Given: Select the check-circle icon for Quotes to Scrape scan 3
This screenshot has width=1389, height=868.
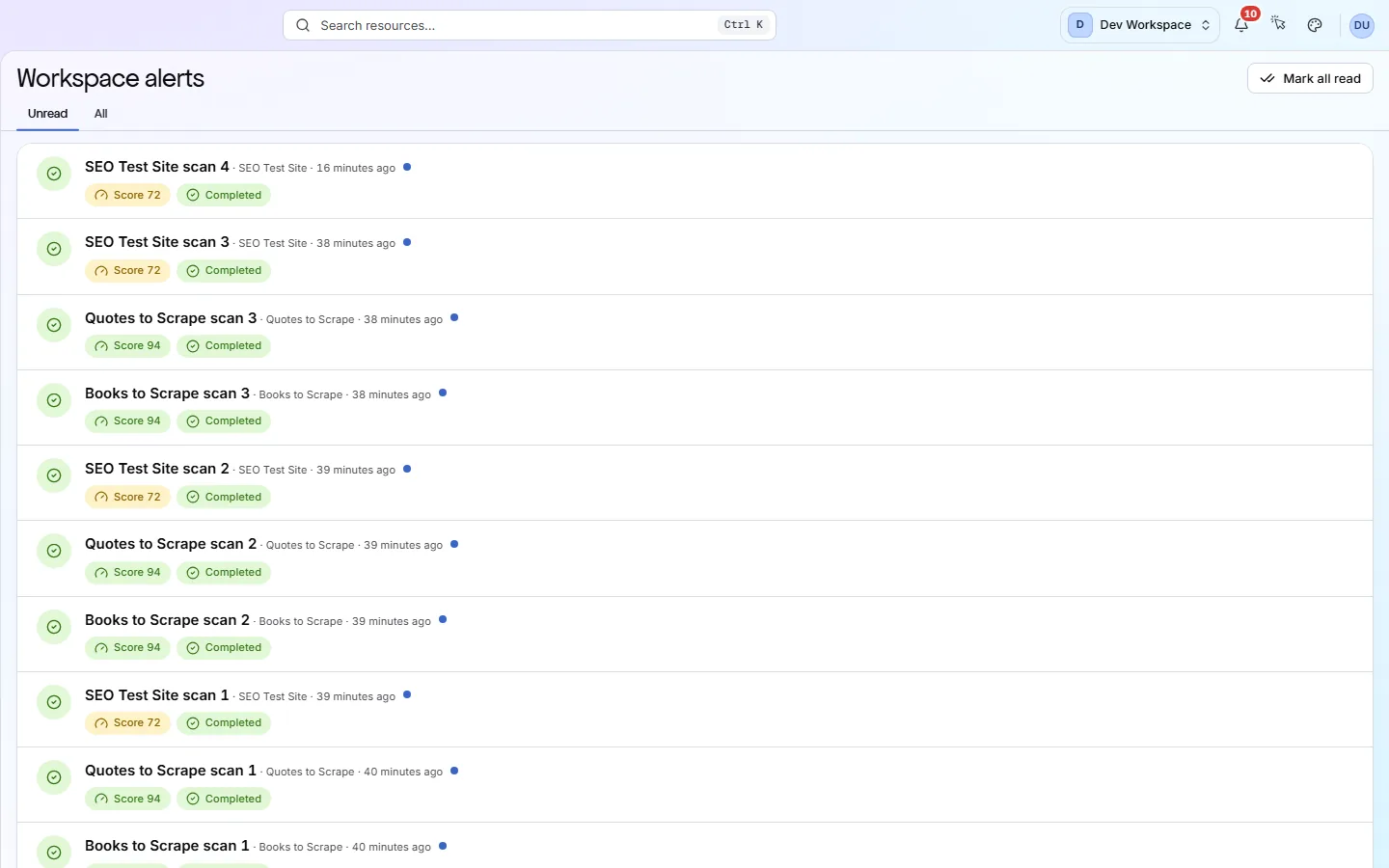Looking at the screenshot, I should pos(54,325).
